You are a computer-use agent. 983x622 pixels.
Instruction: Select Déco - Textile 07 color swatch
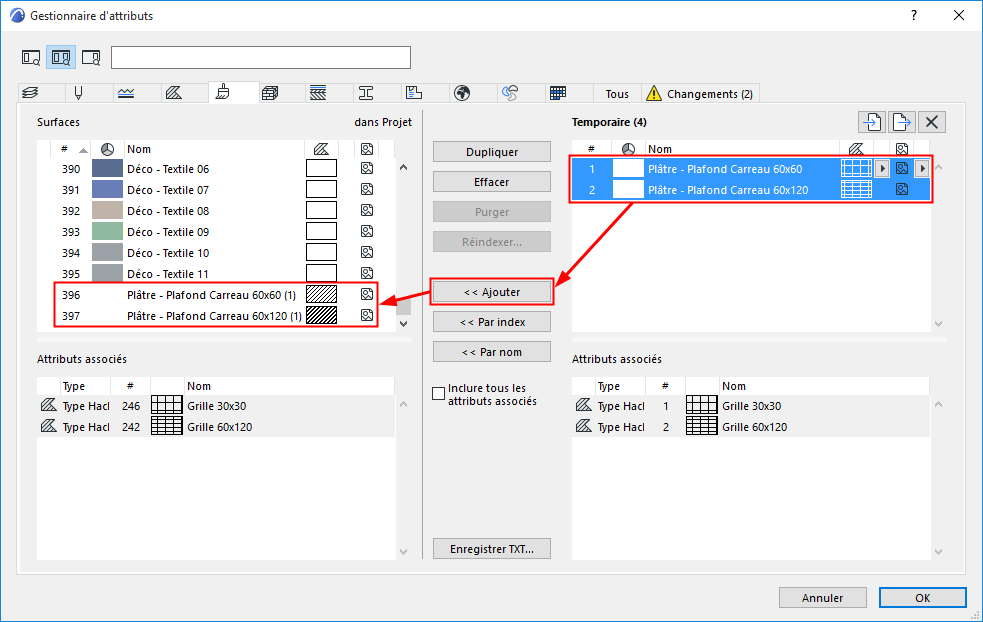click(107, 189)
